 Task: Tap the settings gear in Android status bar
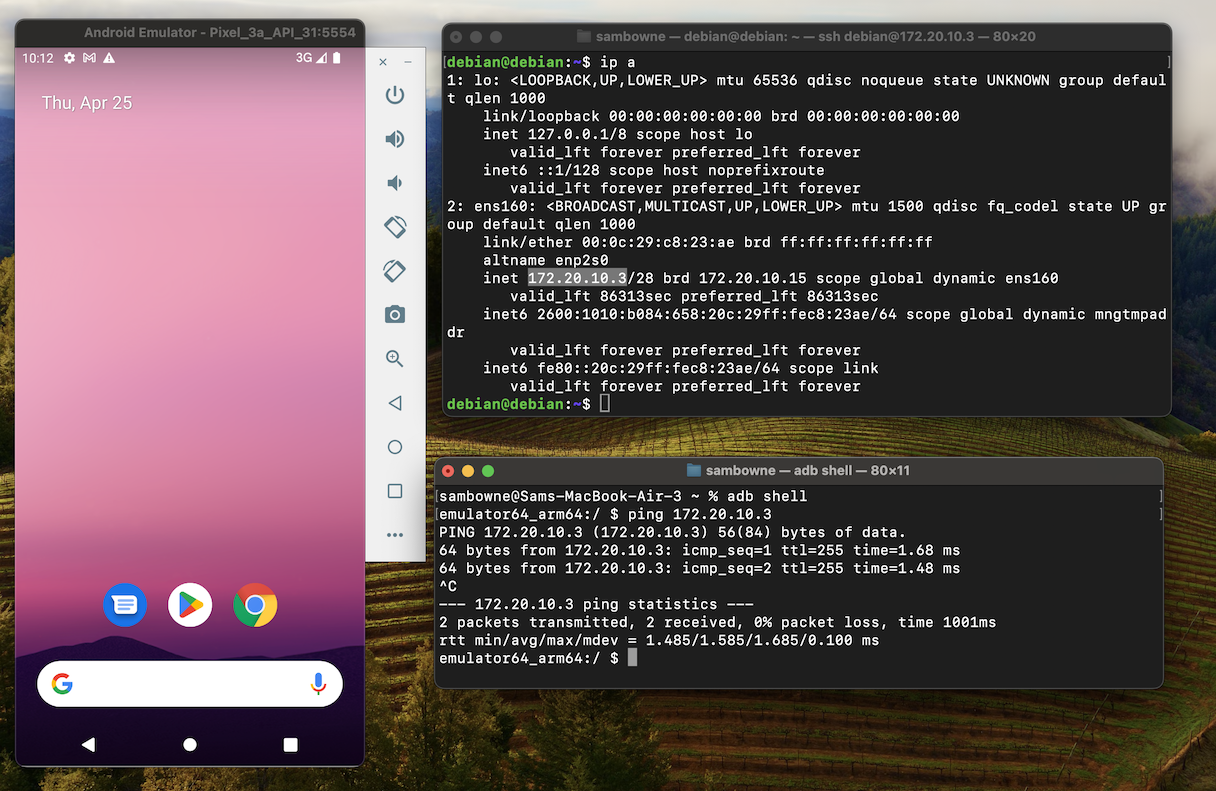pos(69,58)
